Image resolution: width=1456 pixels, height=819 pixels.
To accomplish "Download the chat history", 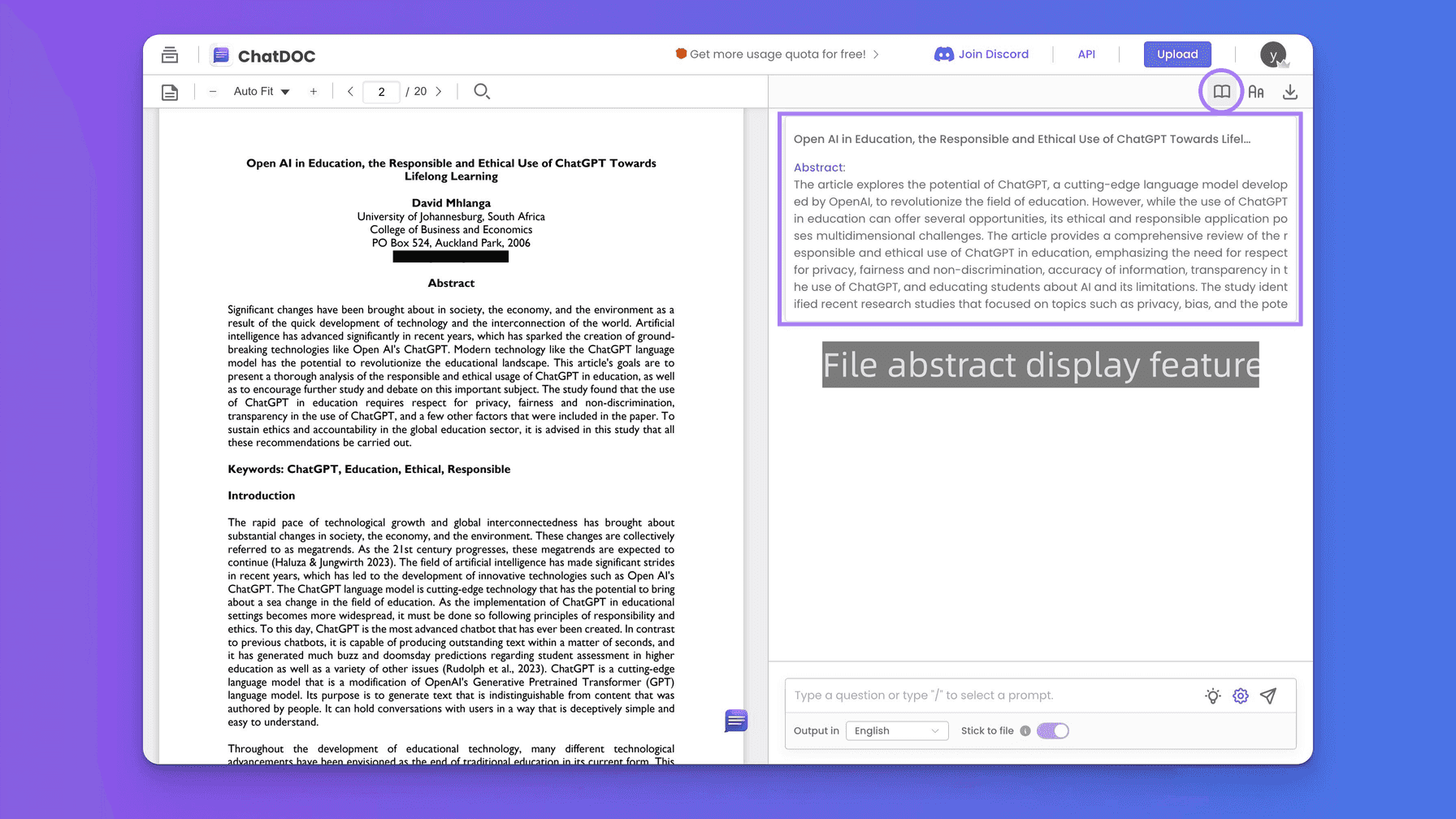I will coord(1290,91).
